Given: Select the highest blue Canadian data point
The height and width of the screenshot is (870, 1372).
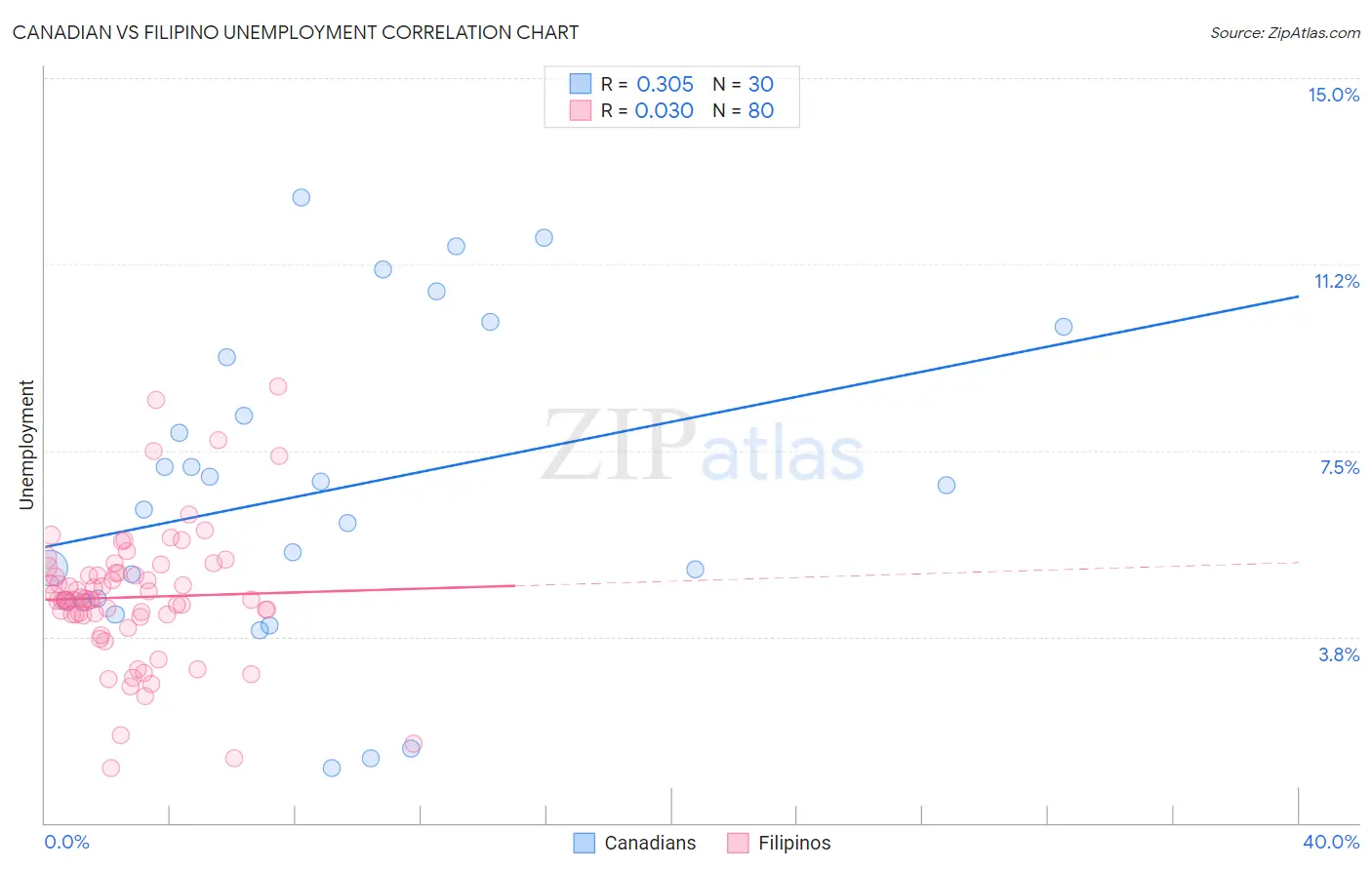Looking at the screenshot, I should [302, 197].
